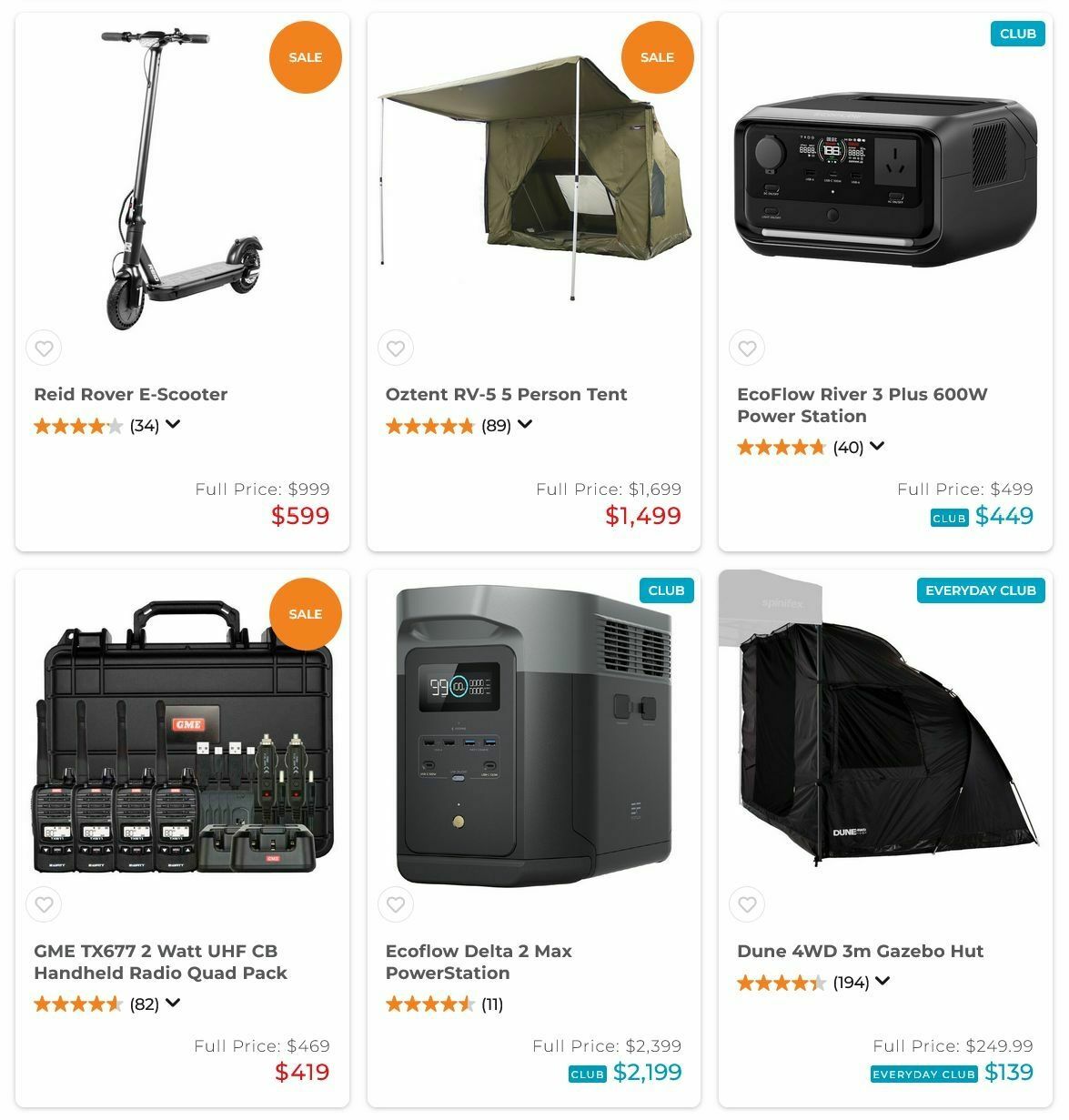The height and width of the screenshot is (1120, 1069).
Task: Click heart icon on Ecoflow Delta 2 Max
Action: click(396, 905)
